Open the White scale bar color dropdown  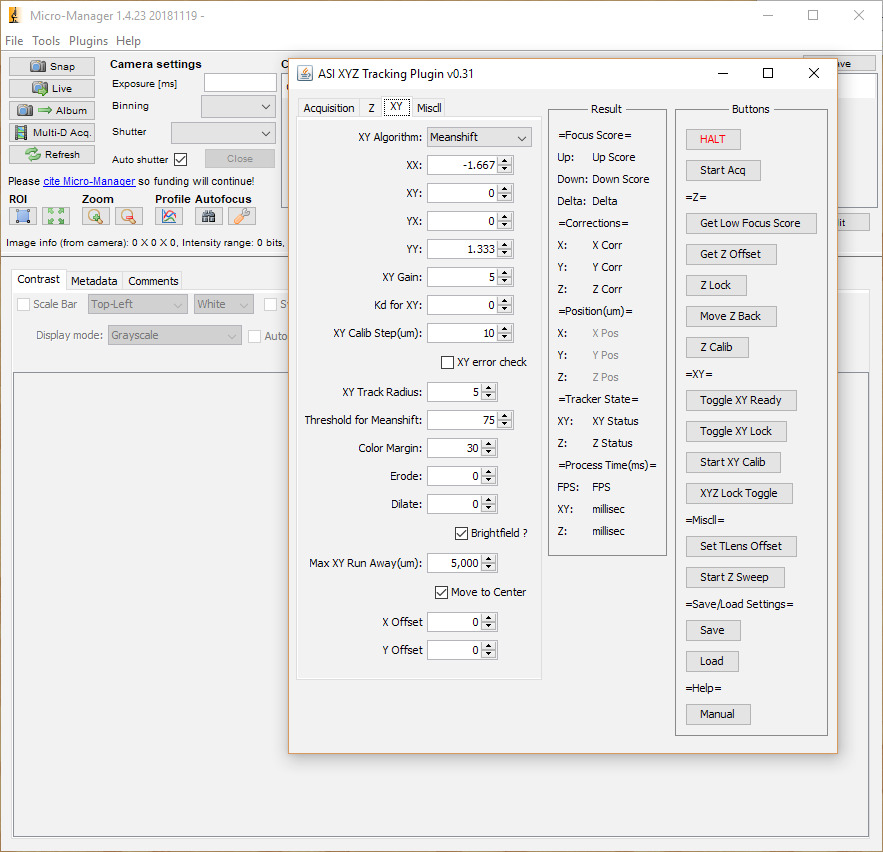[x=224, y=305]
